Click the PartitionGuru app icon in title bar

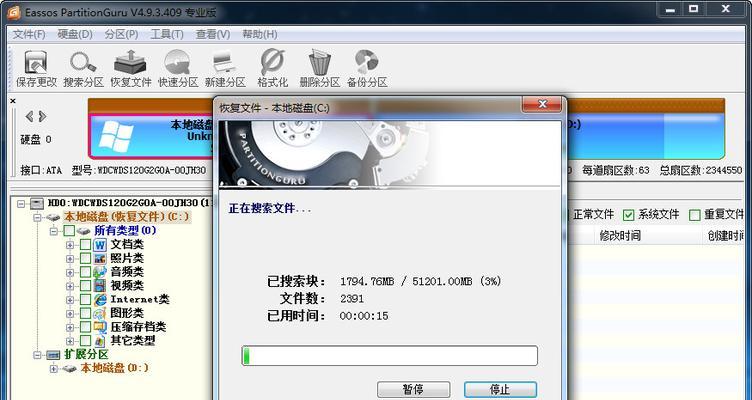pyautogui.click(x=13, y=12)
